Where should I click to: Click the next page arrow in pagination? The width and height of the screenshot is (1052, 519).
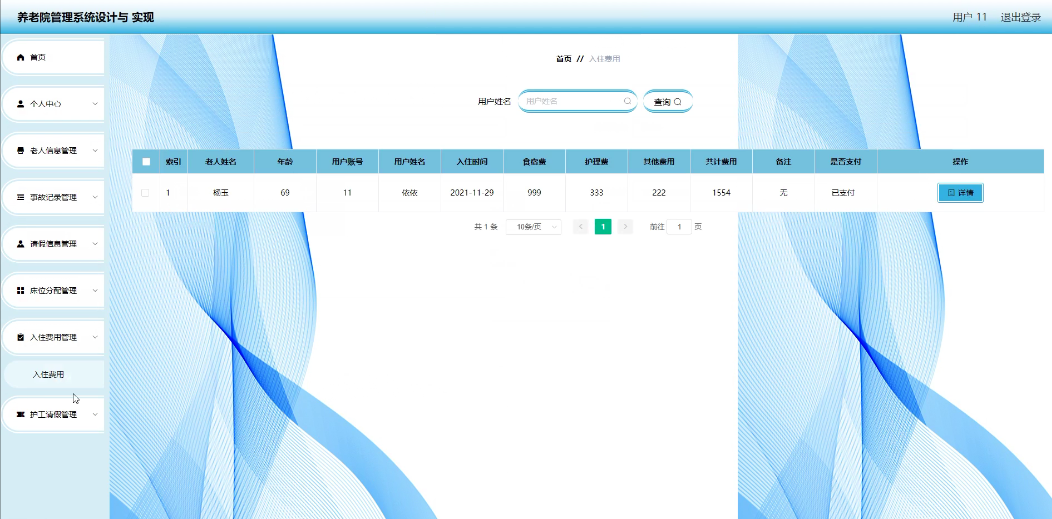(x=625, y=227)
